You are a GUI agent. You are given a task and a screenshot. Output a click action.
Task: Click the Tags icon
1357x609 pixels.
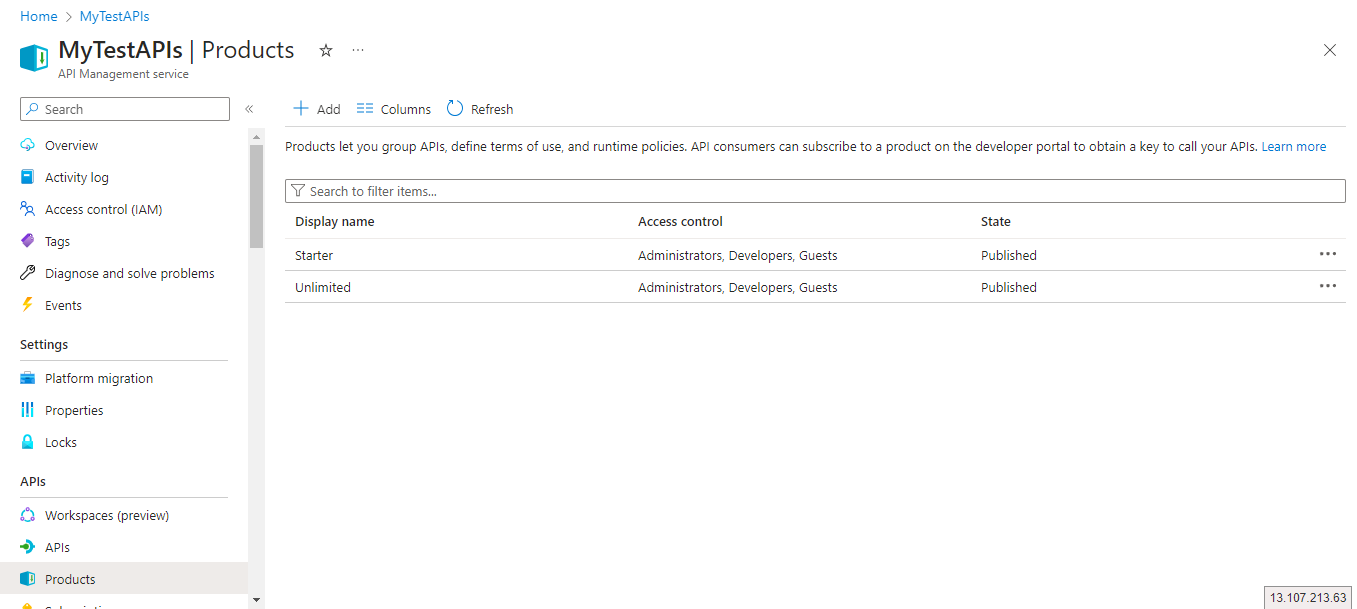coord(28,241)
